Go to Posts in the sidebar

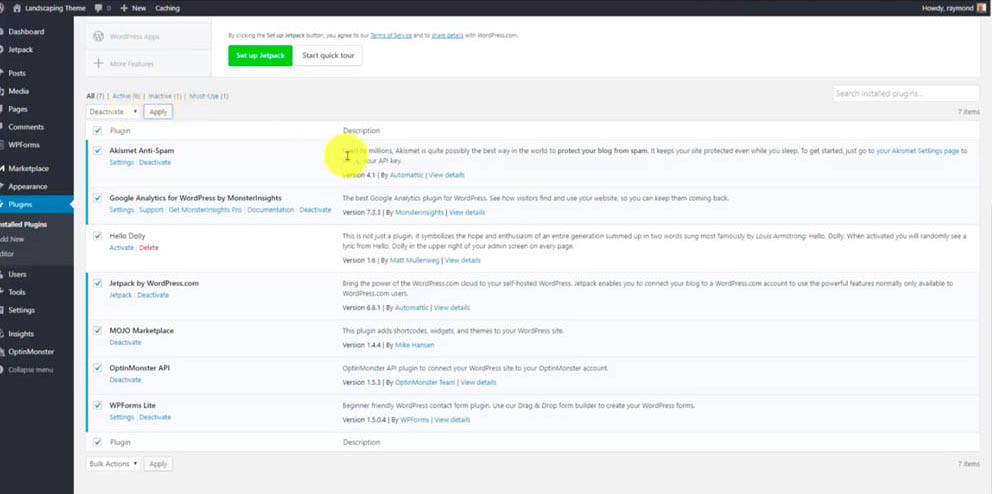17,73
